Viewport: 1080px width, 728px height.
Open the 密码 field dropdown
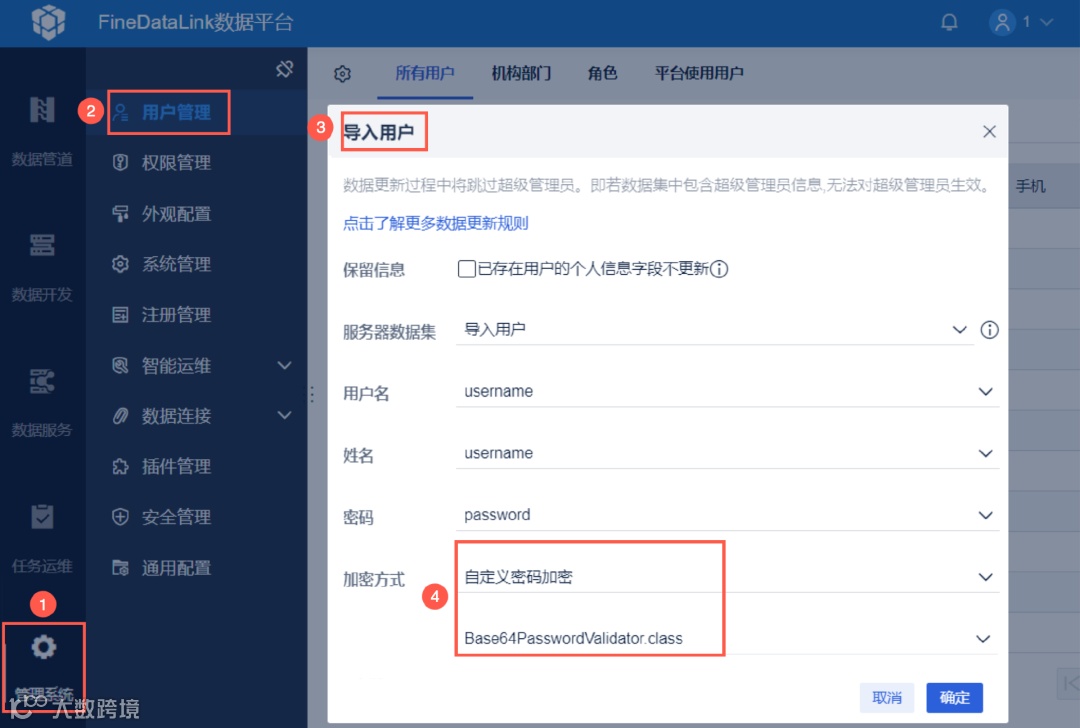point(727,515)
